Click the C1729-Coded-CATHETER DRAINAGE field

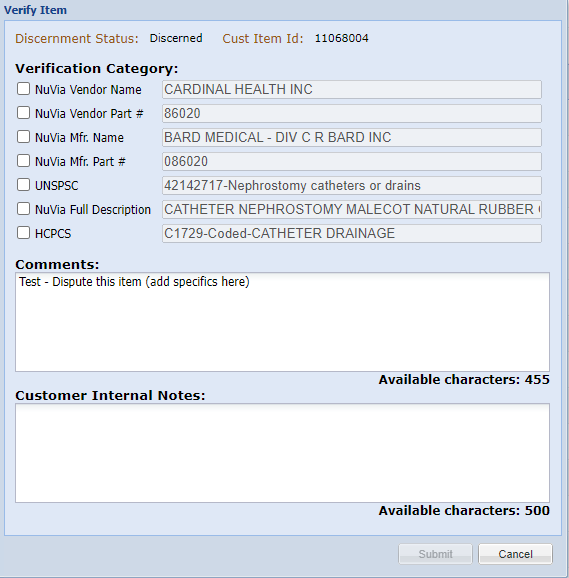(352, 233)
